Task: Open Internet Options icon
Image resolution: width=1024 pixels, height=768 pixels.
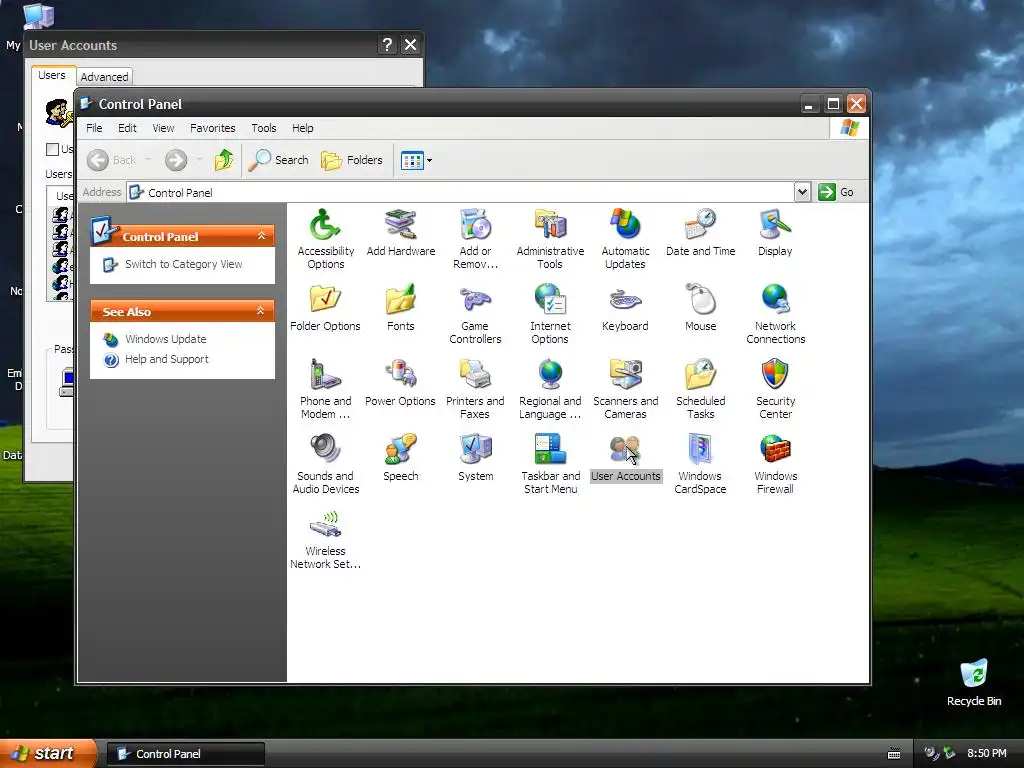Action: coord(550,314)
